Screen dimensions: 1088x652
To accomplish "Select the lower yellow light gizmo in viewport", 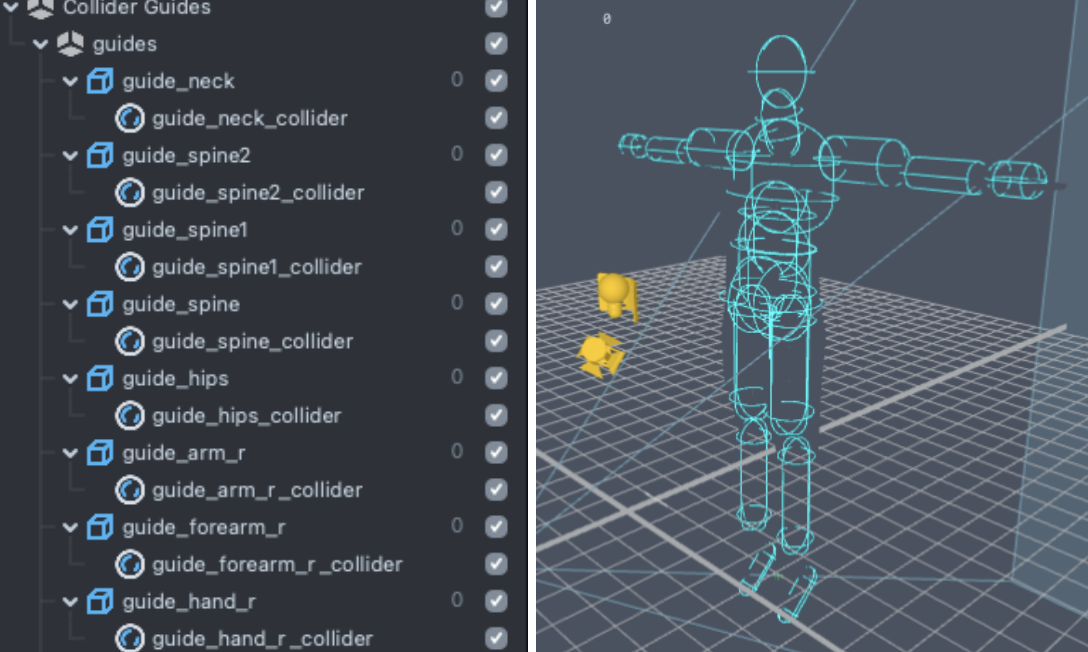I will (x=600, y=355).
